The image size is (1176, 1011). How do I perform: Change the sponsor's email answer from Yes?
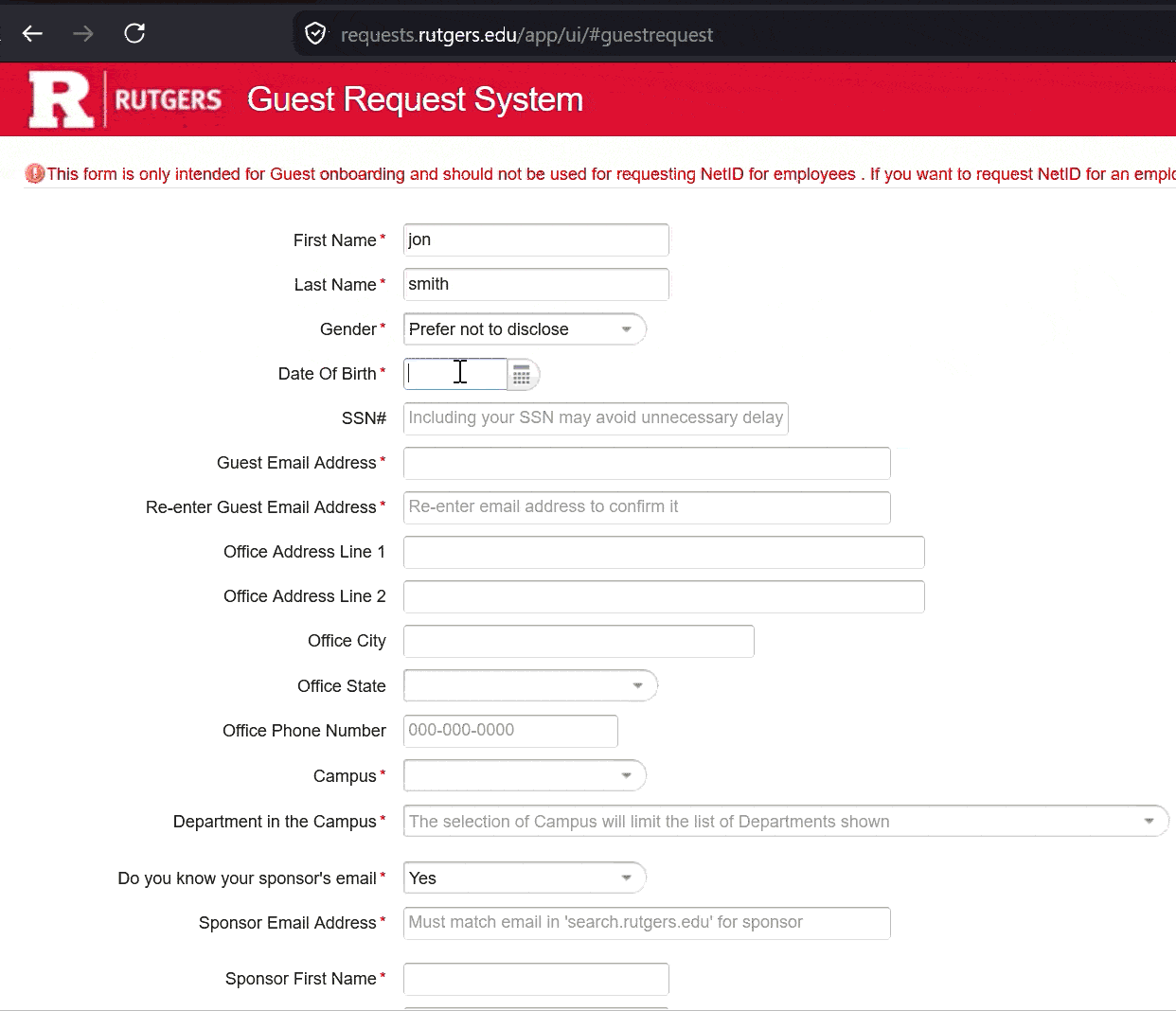[x=626, y=878]
